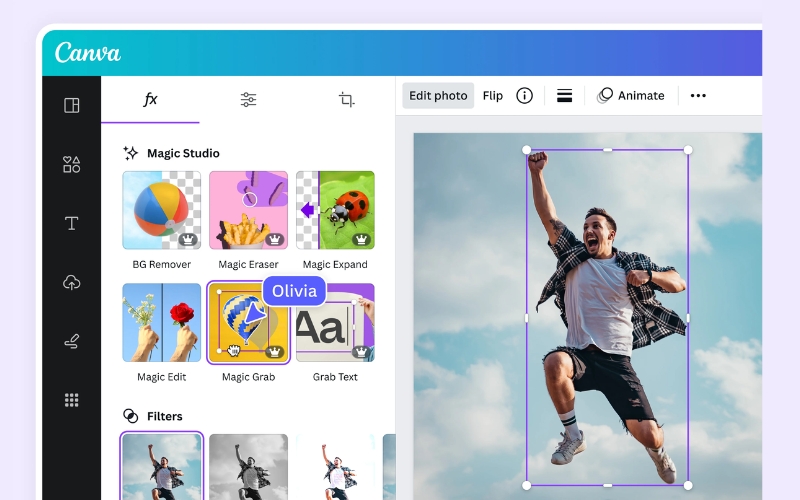Click the Olivia collaborator cursor label
The width and height of the screenshot is (800, 500).
294,291
